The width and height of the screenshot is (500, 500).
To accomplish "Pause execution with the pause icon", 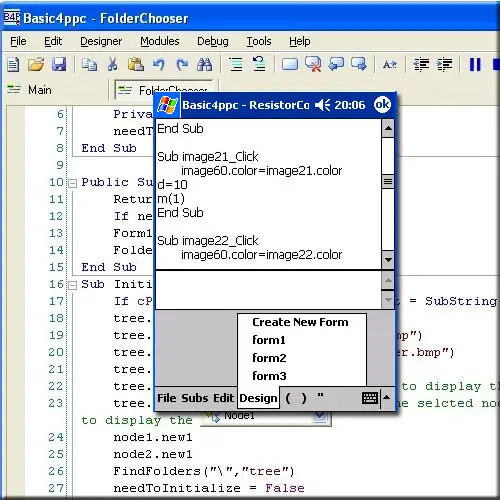I will 475,64.
